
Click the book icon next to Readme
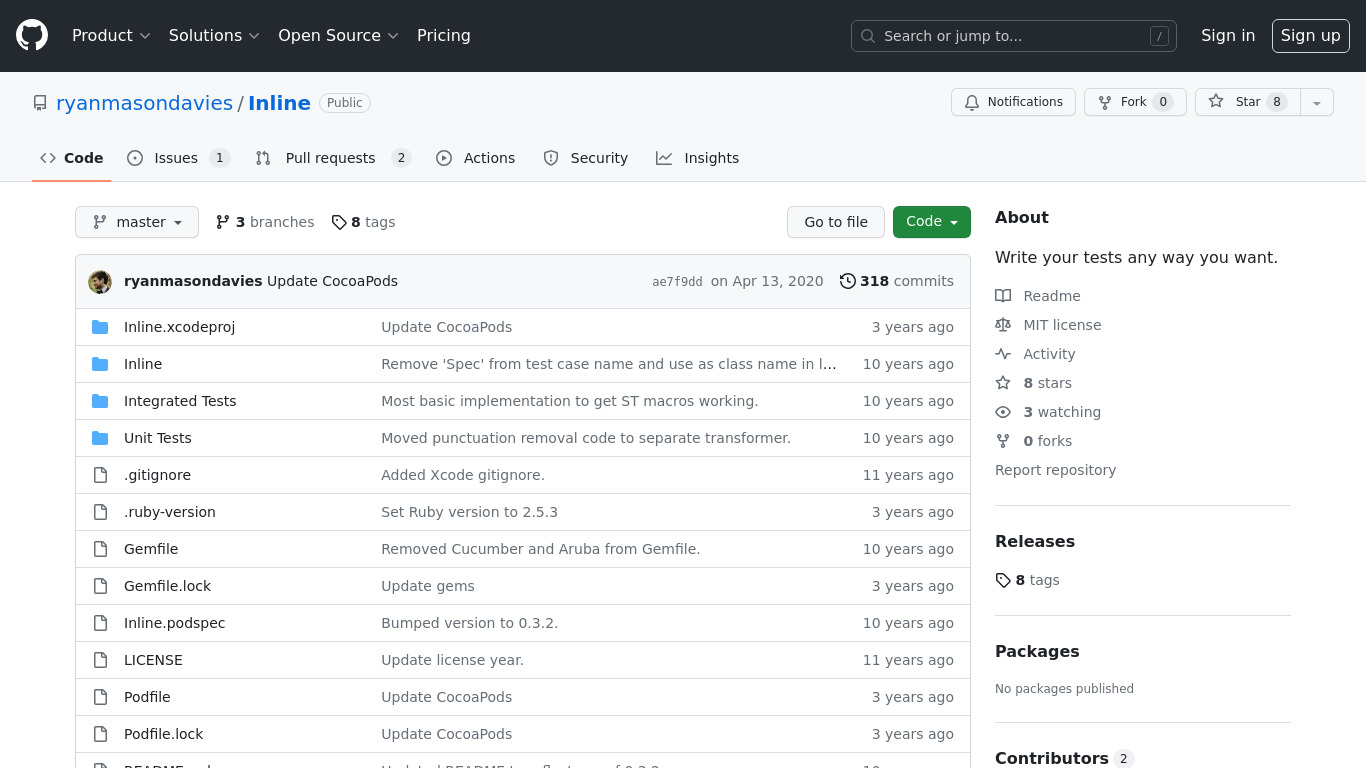click(1003, 296)
